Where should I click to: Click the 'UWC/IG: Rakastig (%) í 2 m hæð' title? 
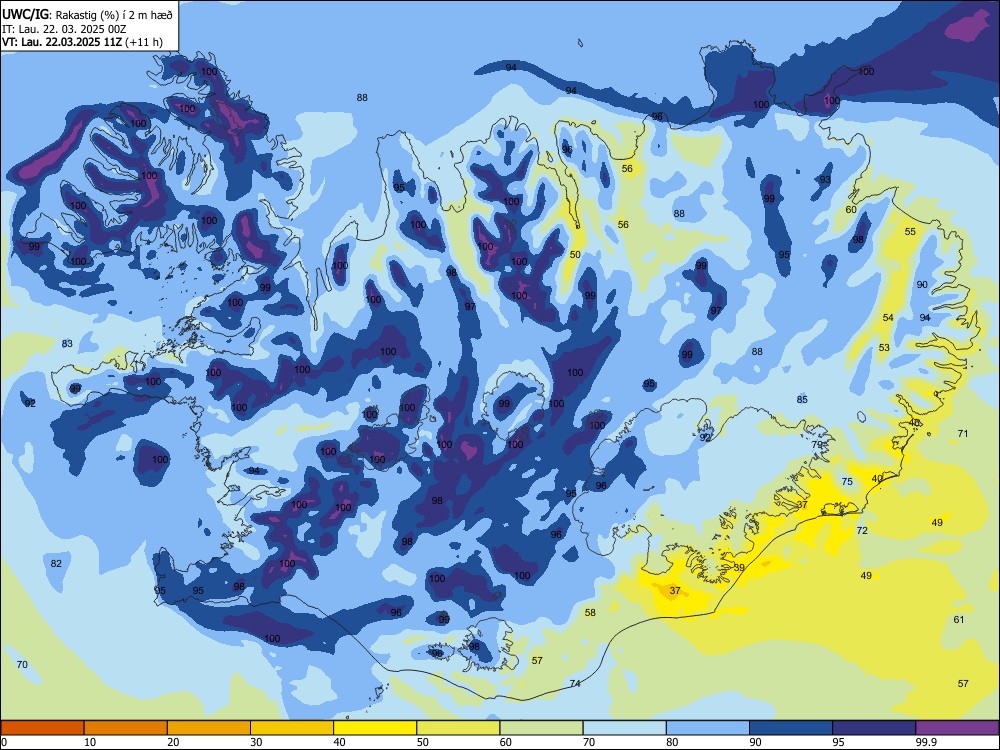tap(87, 15)
